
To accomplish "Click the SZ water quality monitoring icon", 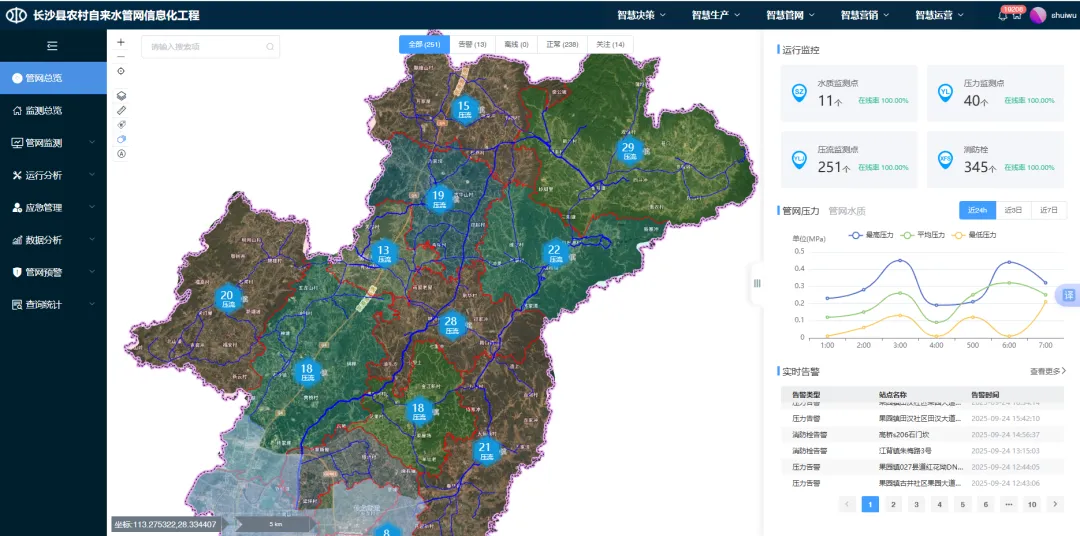I will [x=799, y=92].
